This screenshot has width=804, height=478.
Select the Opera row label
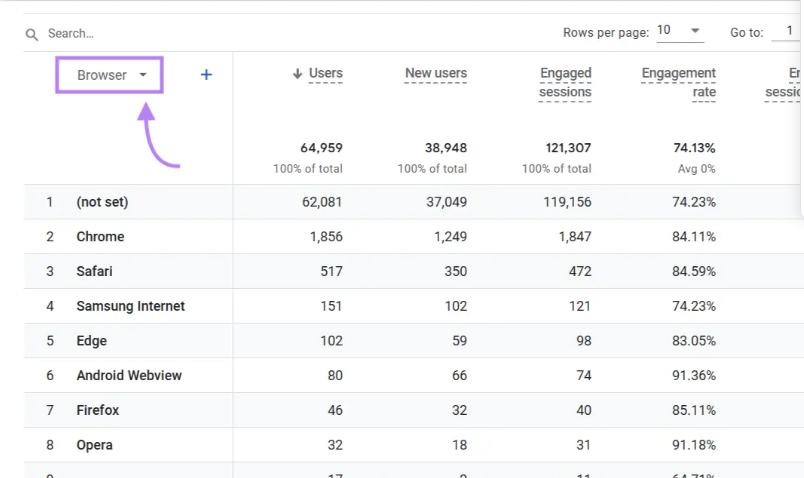95,445
